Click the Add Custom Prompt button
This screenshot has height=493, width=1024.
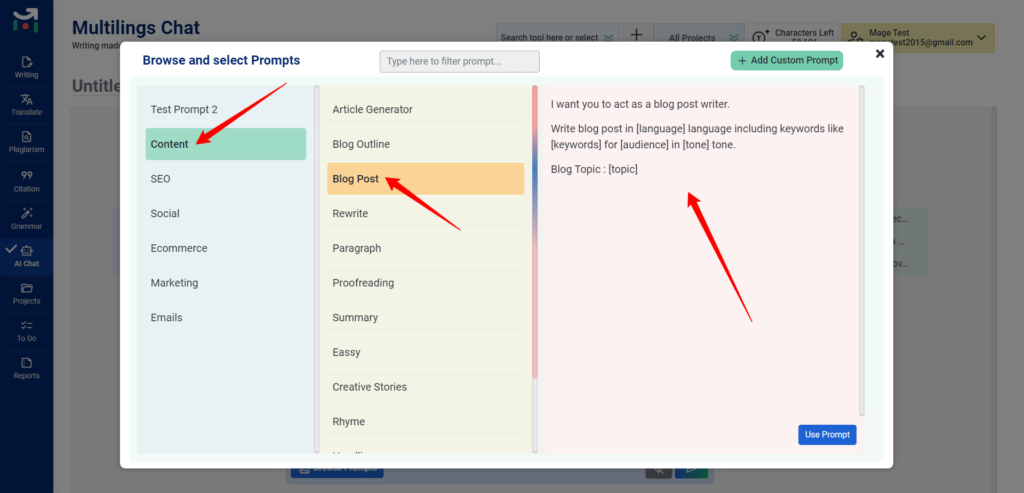tap(786, 61)
